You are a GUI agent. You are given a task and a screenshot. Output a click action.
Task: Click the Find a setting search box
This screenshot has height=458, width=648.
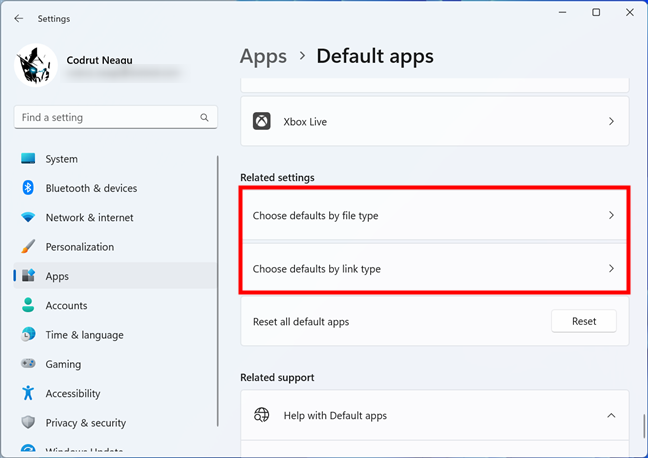(108, 118)
